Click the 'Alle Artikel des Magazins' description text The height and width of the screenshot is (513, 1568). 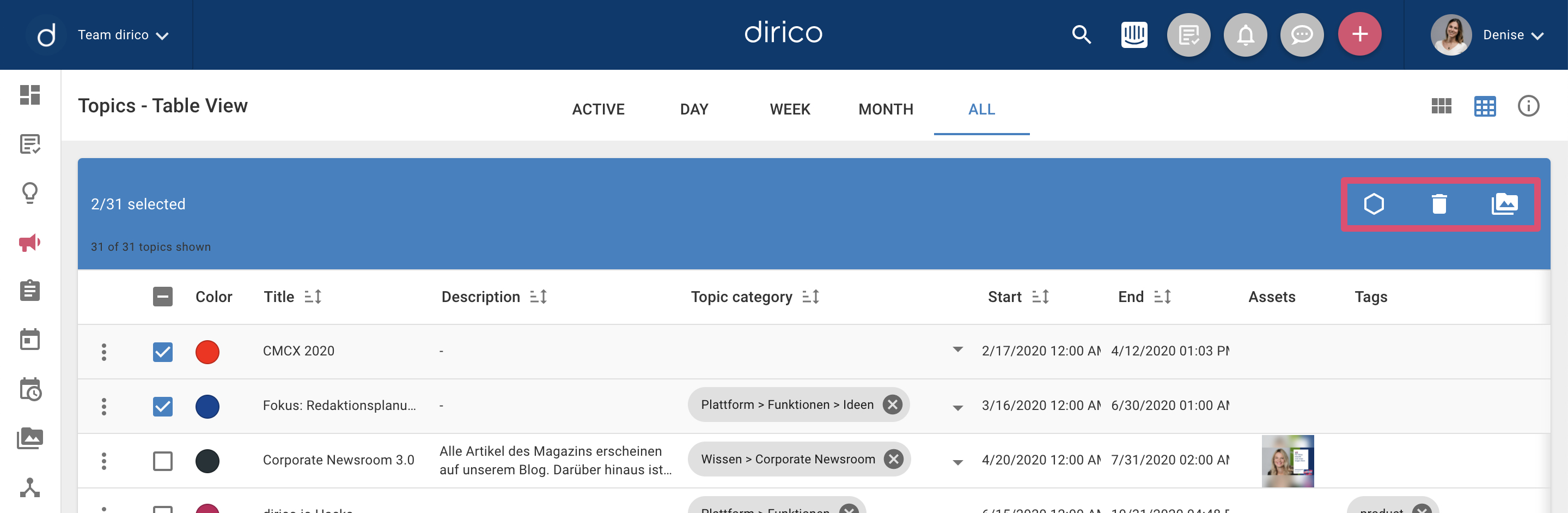[x=556, y=460]
